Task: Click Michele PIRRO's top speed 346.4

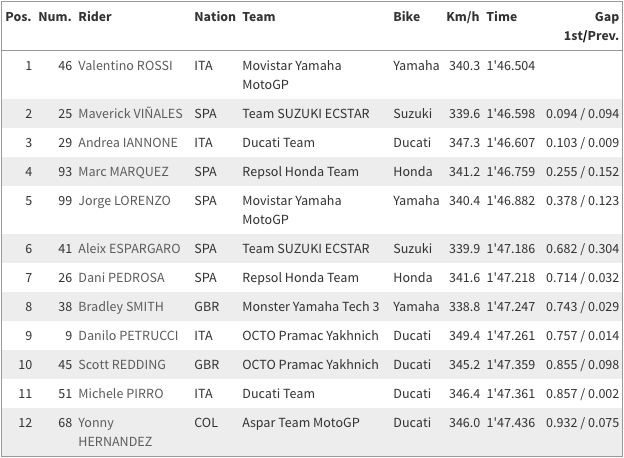Action: [464, 394]
